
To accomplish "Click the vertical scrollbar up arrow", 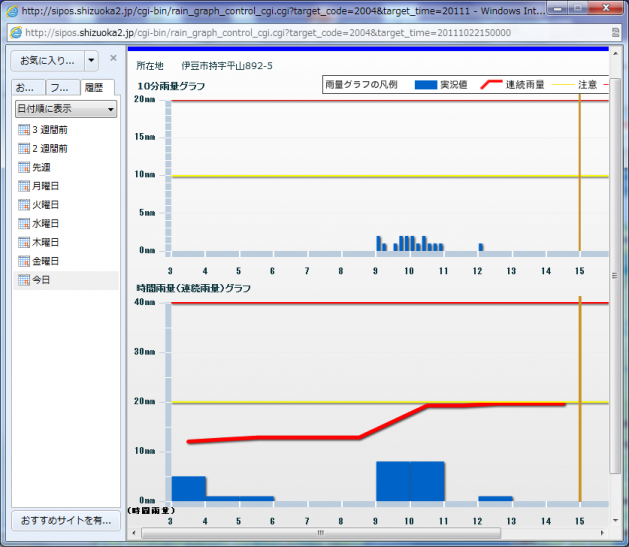I will 615,53.
